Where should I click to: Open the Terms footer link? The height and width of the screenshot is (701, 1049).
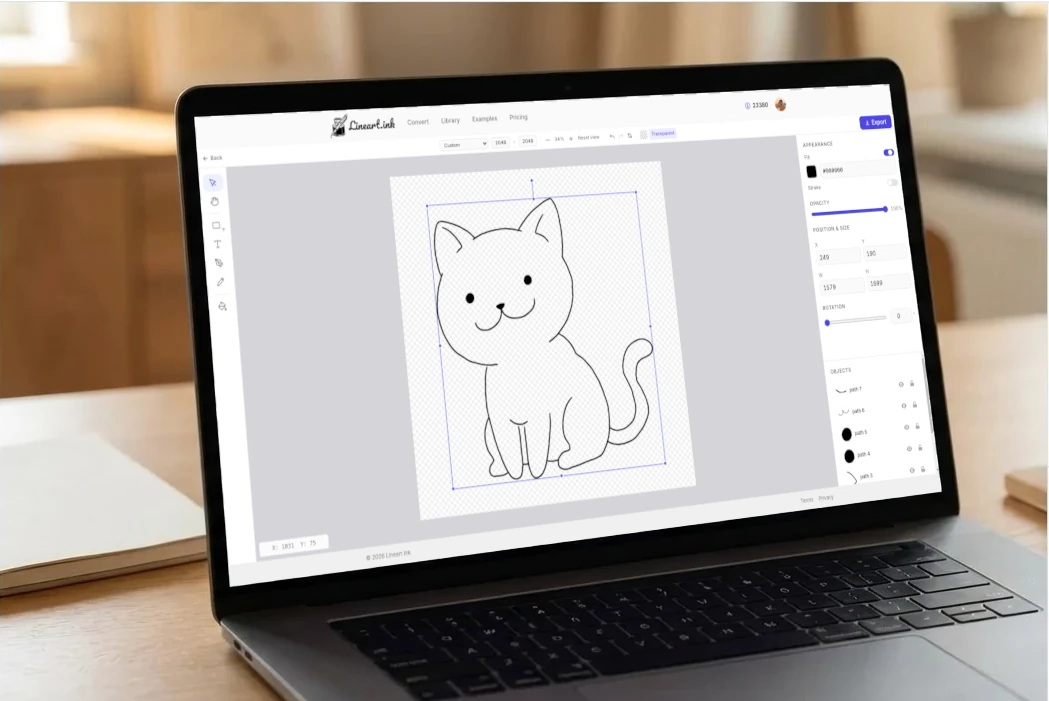click(807, 500)
